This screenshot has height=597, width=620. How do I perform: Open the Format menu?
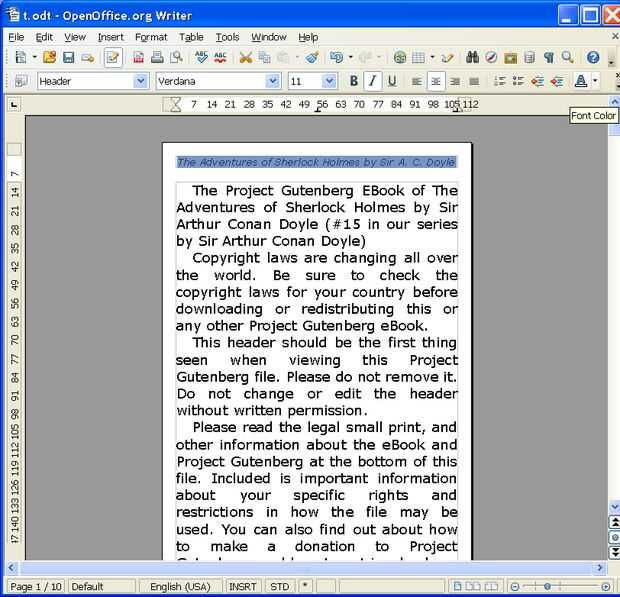tap(151, 37)
